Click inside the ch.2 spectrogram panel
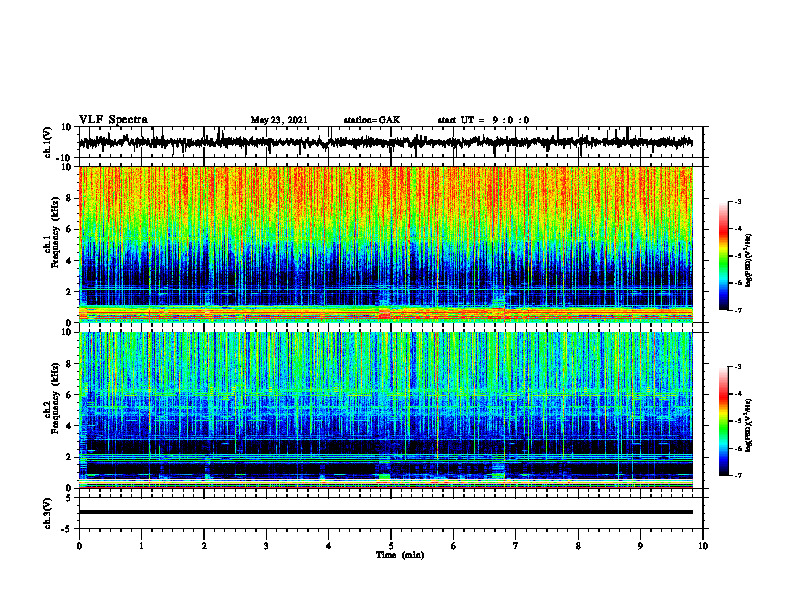The width and height of the screenshot is (792, 612). pyautogui.click(x=386, y=410)
